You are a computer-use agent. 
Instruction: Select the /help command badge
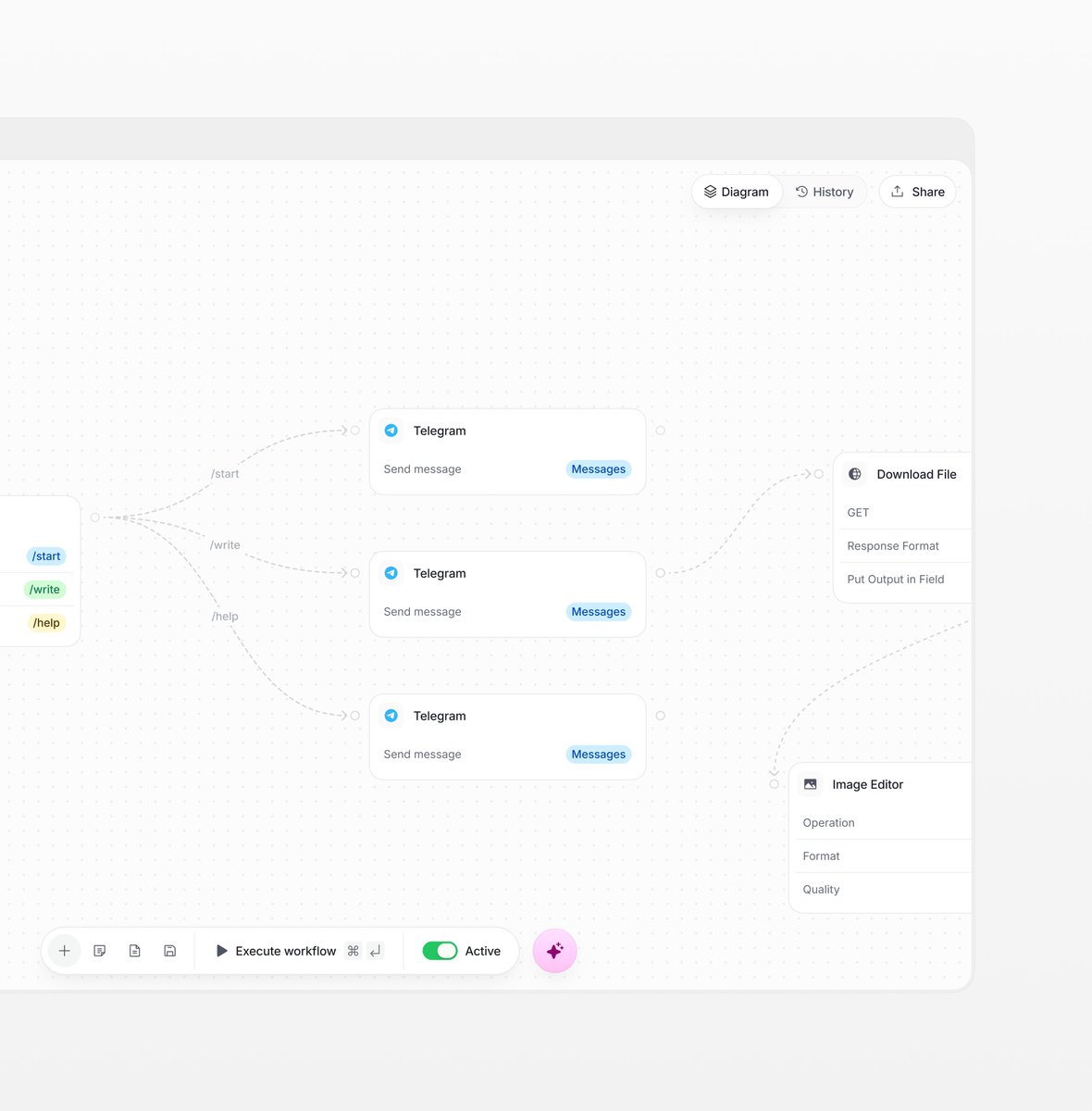click(45, 622)
